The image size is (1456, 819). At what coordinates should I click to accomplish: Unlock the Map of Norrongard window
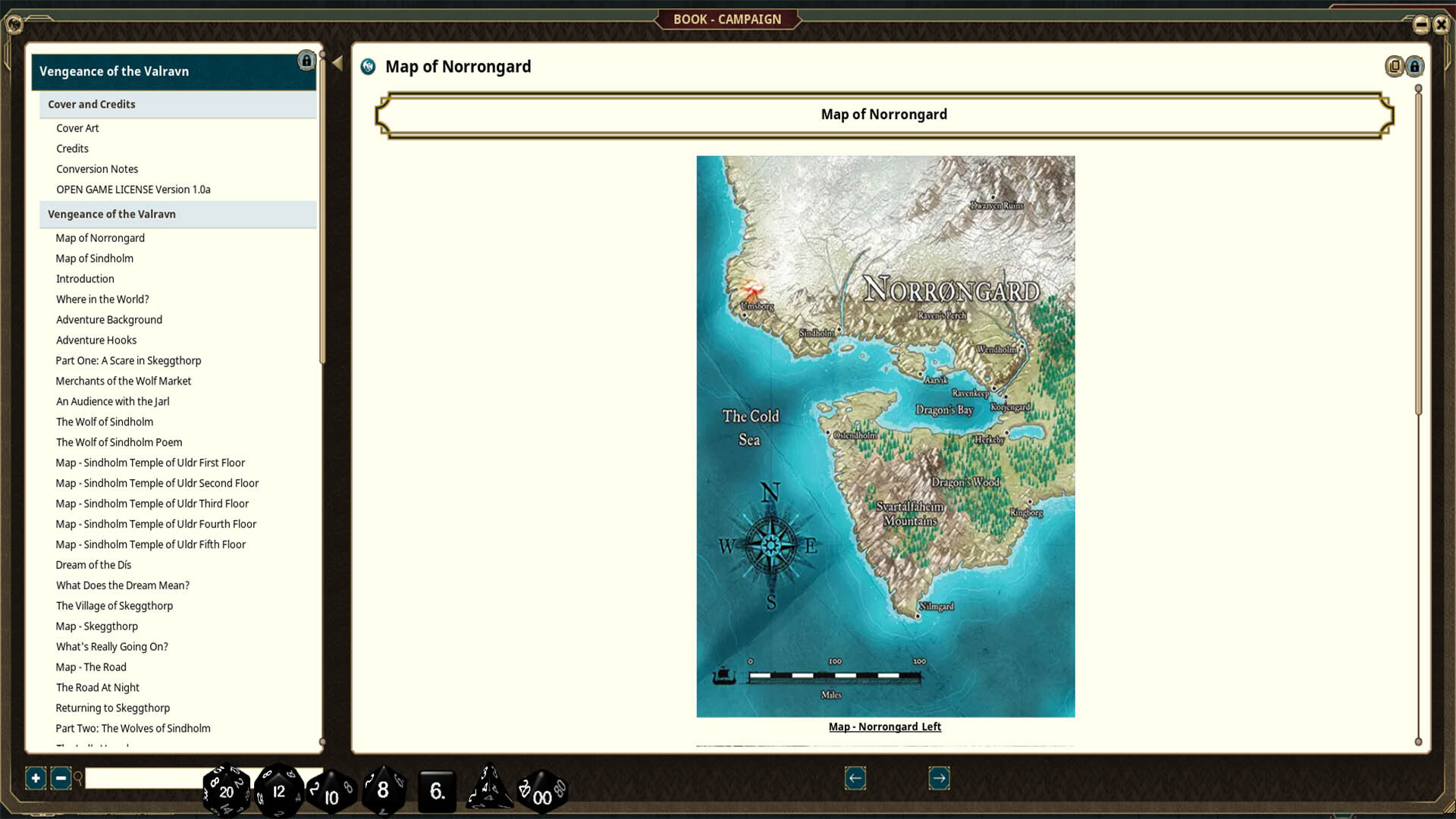click(1416, 66)
